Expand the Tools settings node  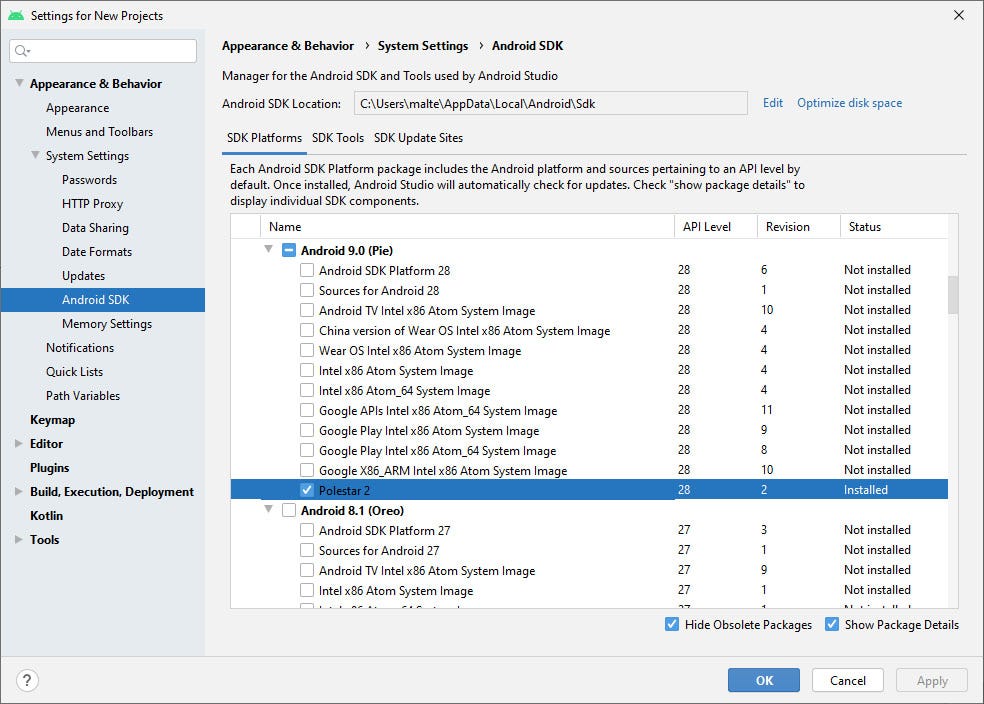19,540
